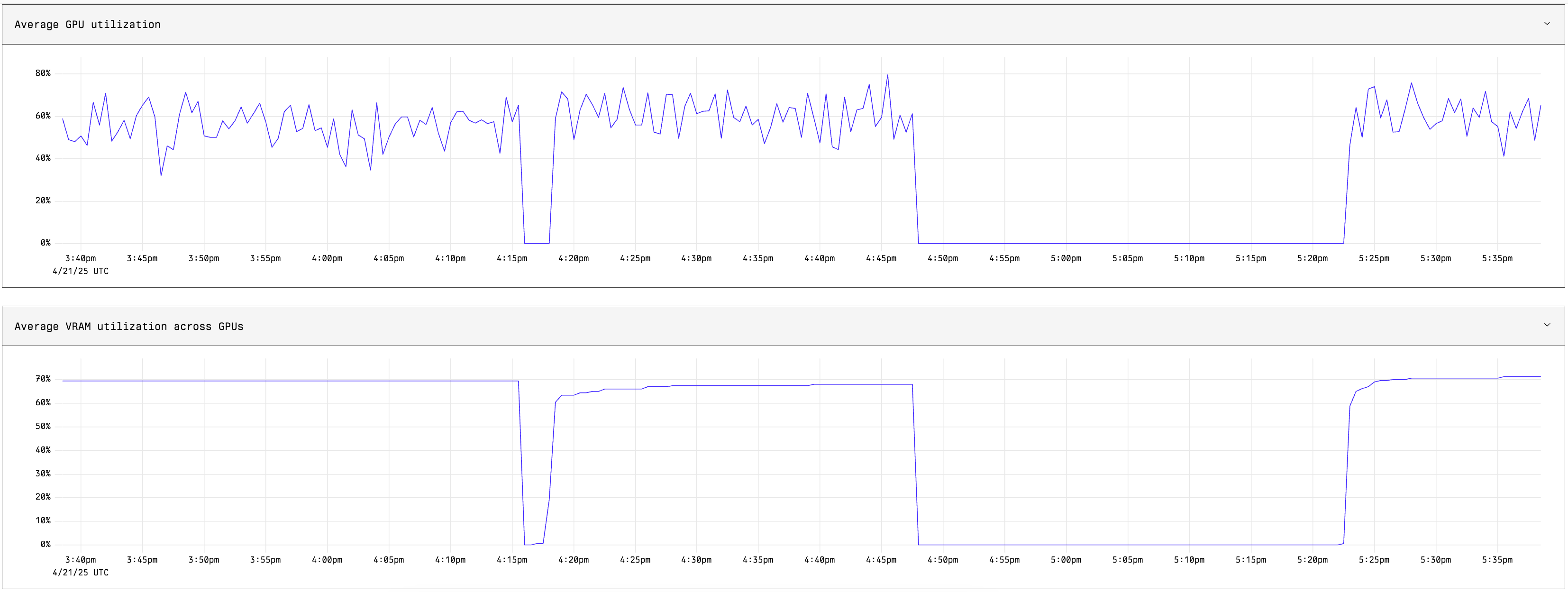
Task: Select the 3:40pm tick under GPU utilization chart
Action: pyautogui.click(x=81, y=258)
